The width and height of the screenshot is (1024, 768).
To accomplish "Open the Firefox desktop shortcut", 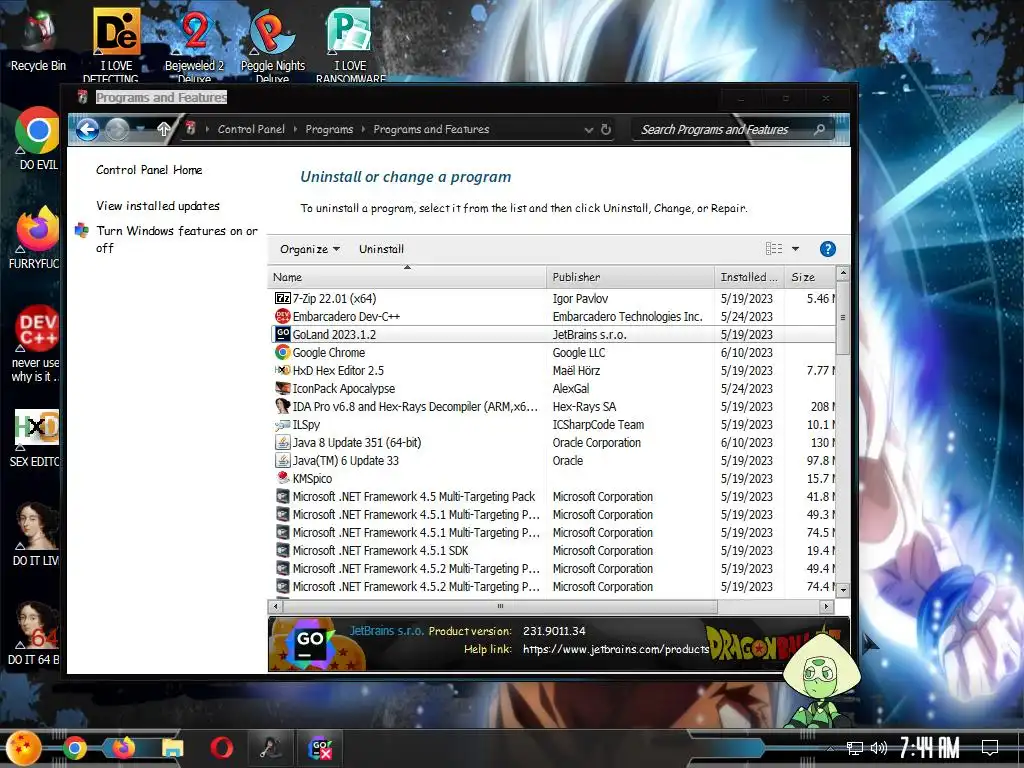I will click(x=37, y=238).
